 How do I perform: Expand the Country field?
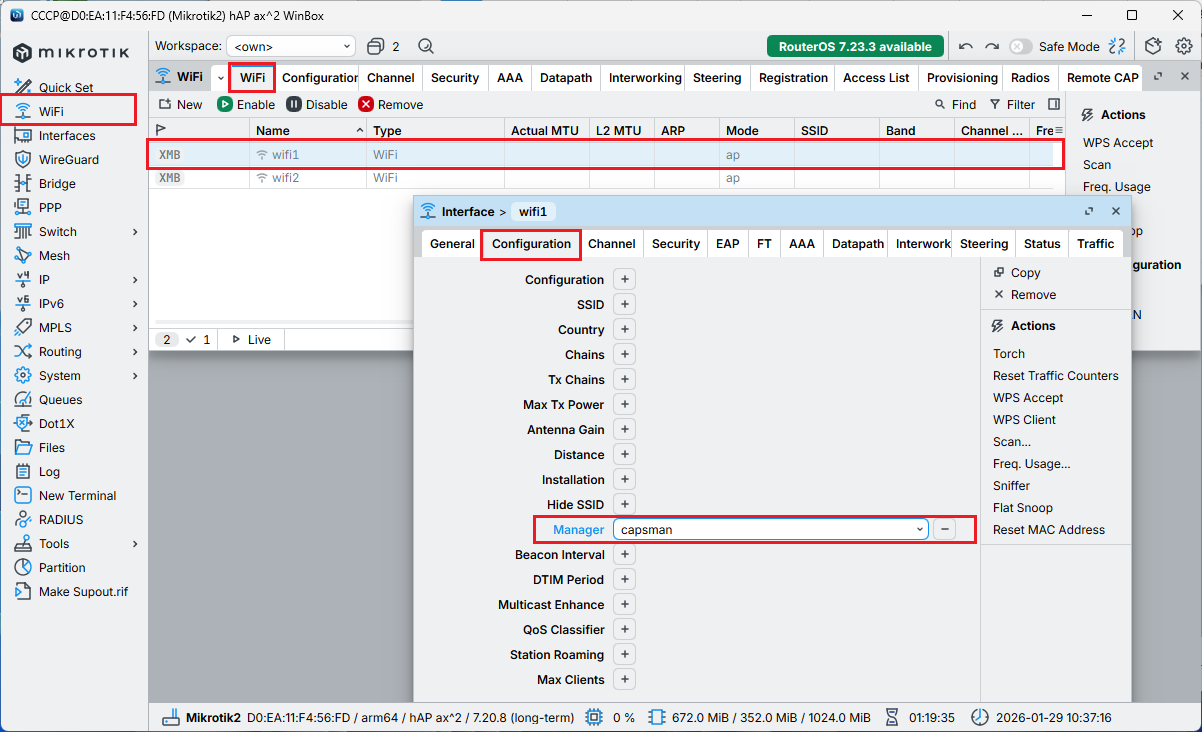point(624,329)
